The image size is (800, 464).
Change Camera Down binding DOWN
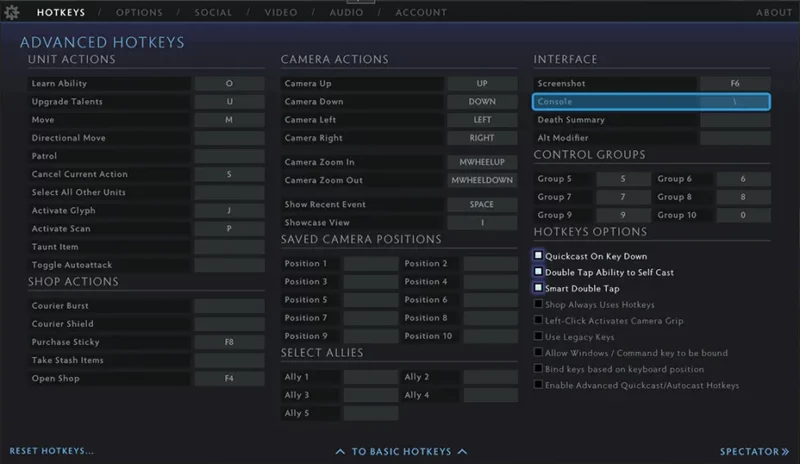tap(482, 102)
